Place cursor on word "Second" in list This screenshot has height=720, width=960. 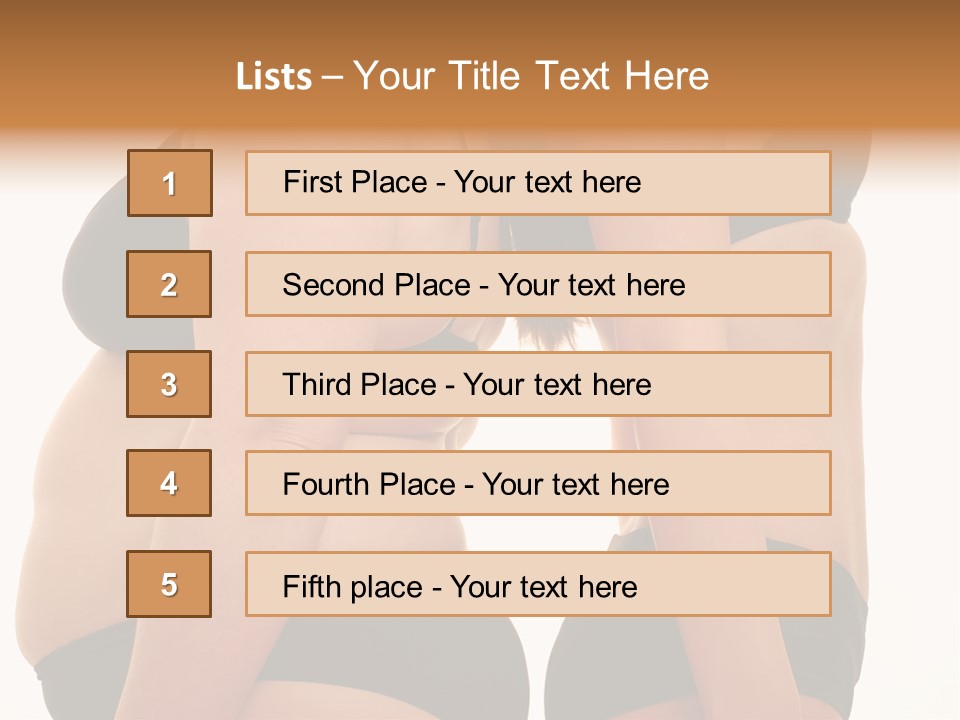(334, 285)
